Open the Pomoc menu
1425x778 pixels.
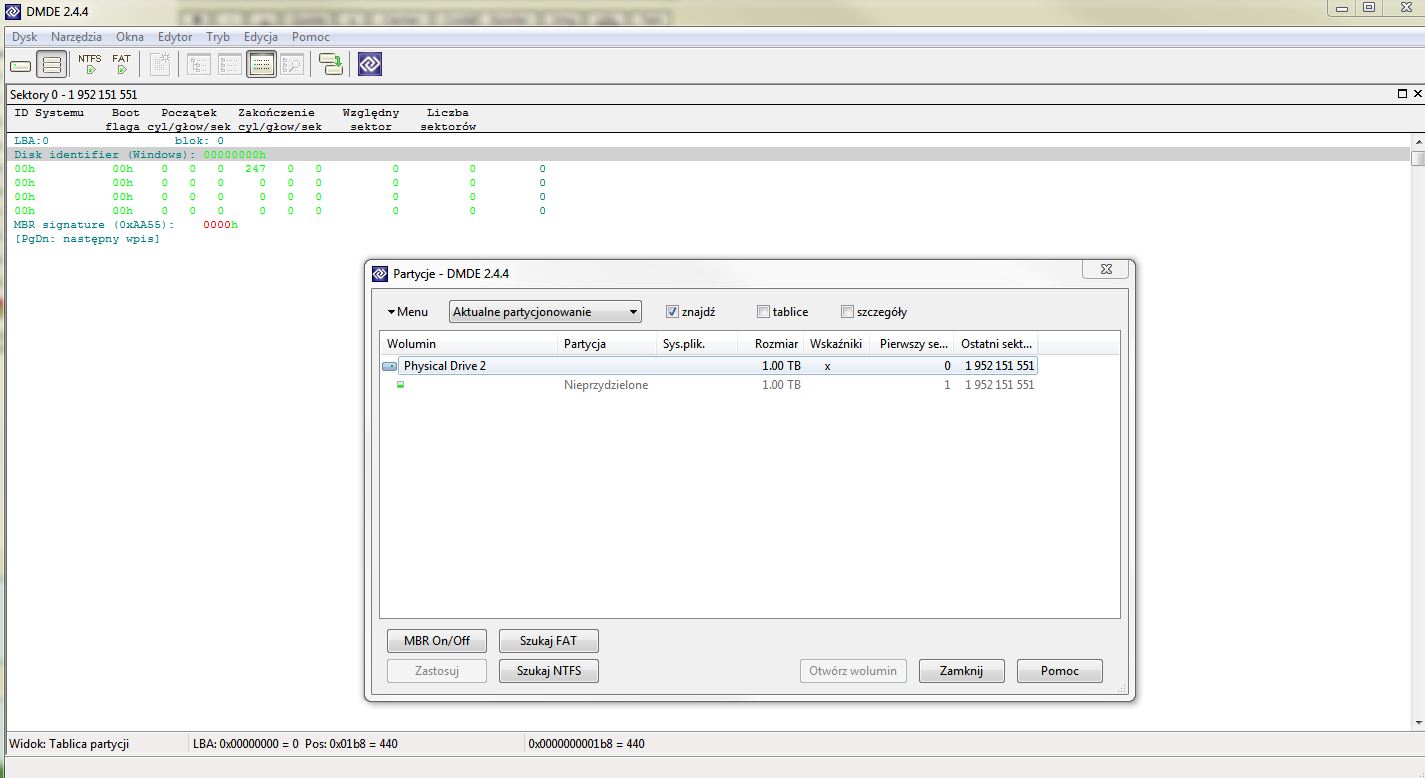[311, 37]
